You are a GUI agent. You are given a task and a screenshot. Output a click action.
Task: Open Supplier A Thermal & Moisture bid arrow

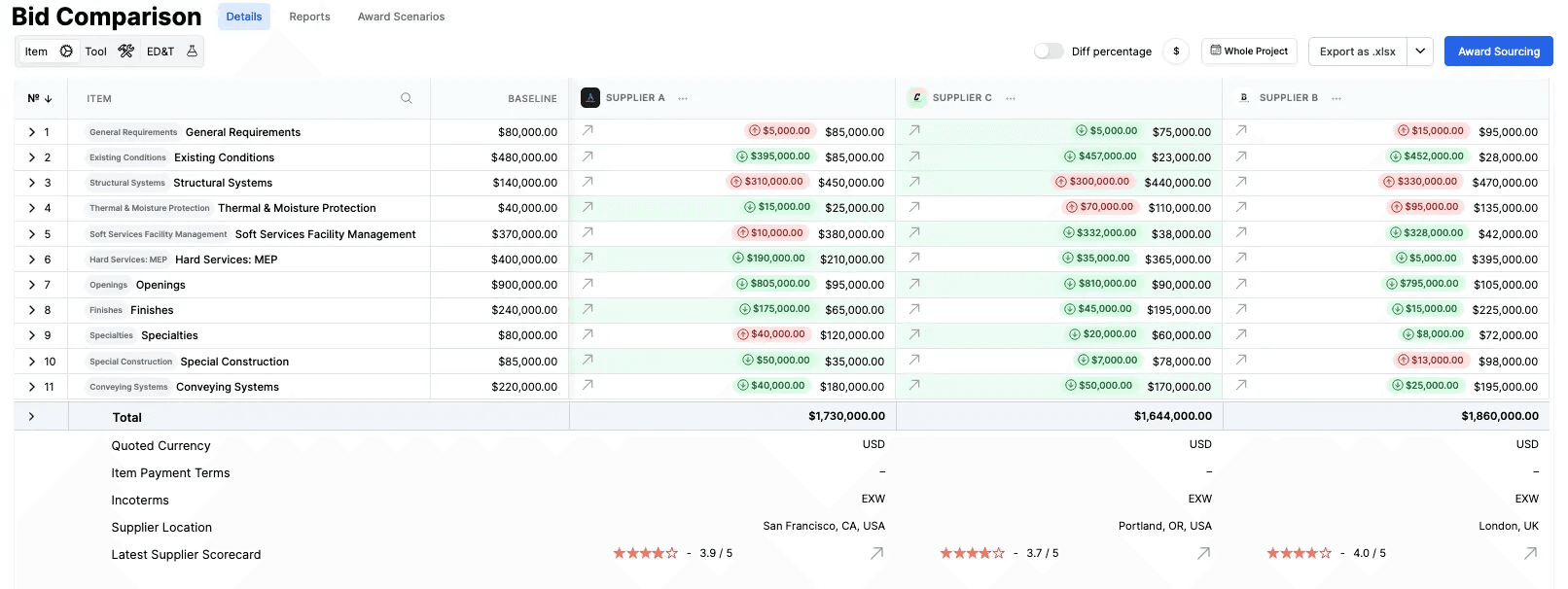point(588,207)
